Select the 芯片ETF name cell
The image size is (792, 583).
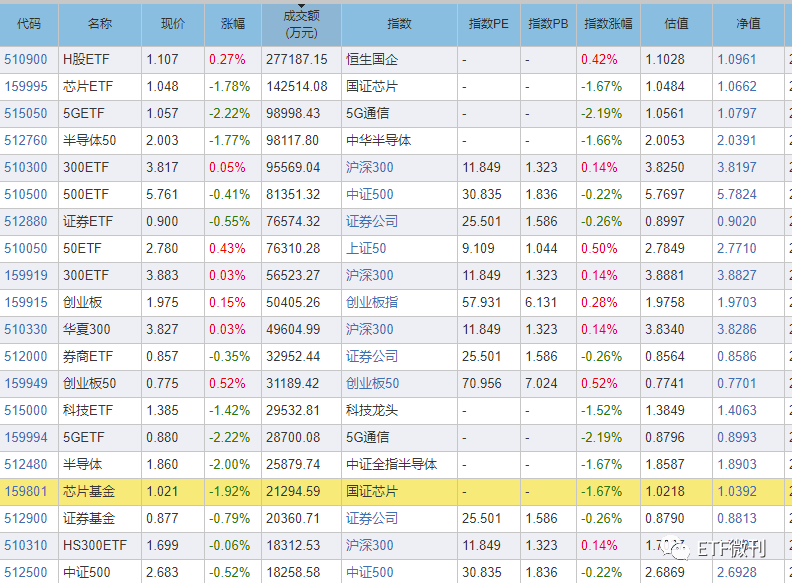(x=100, y=86)
